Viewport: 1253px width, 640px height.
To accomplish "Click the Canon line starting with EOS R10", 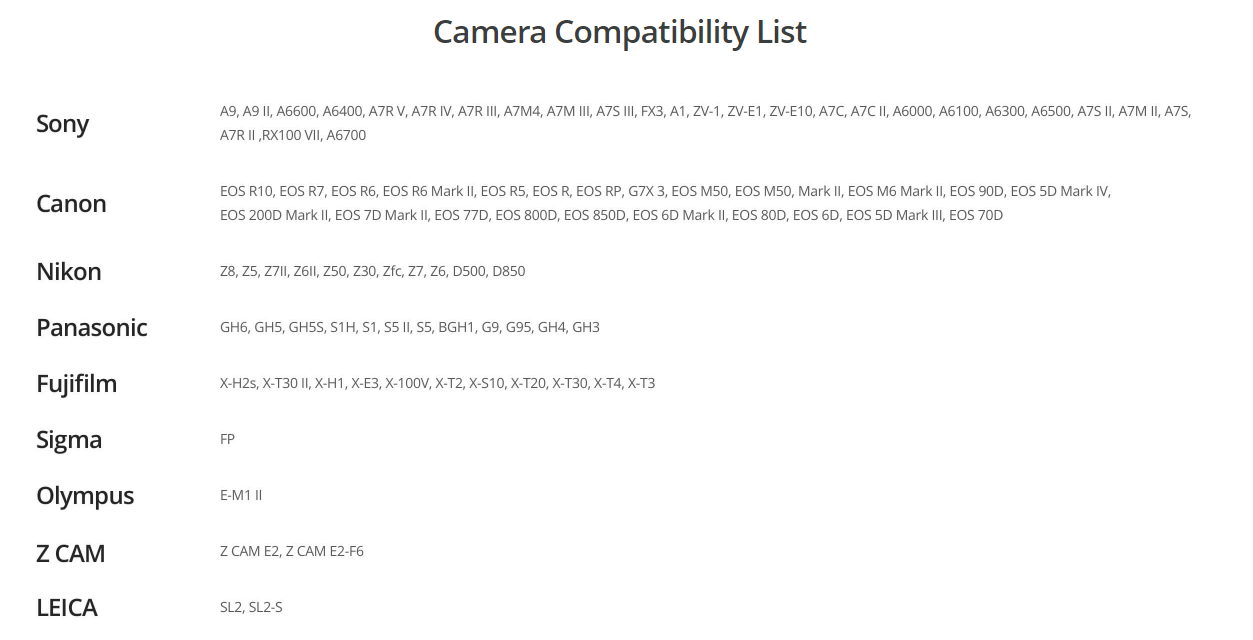I will click(x=665, y=191).
